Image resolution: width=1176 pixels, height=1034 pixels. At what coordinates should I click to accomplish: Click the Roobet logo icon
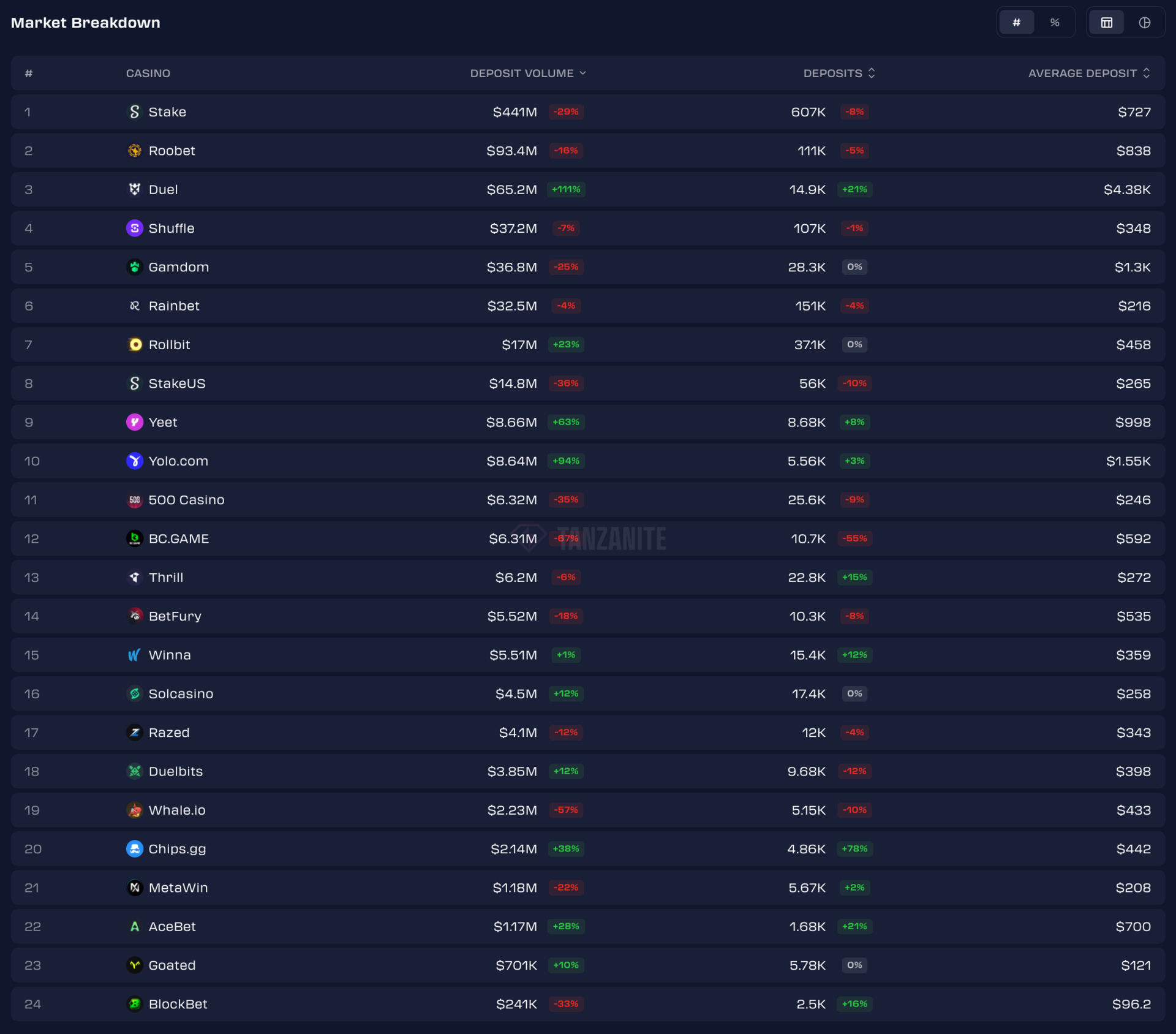(134, 151)
